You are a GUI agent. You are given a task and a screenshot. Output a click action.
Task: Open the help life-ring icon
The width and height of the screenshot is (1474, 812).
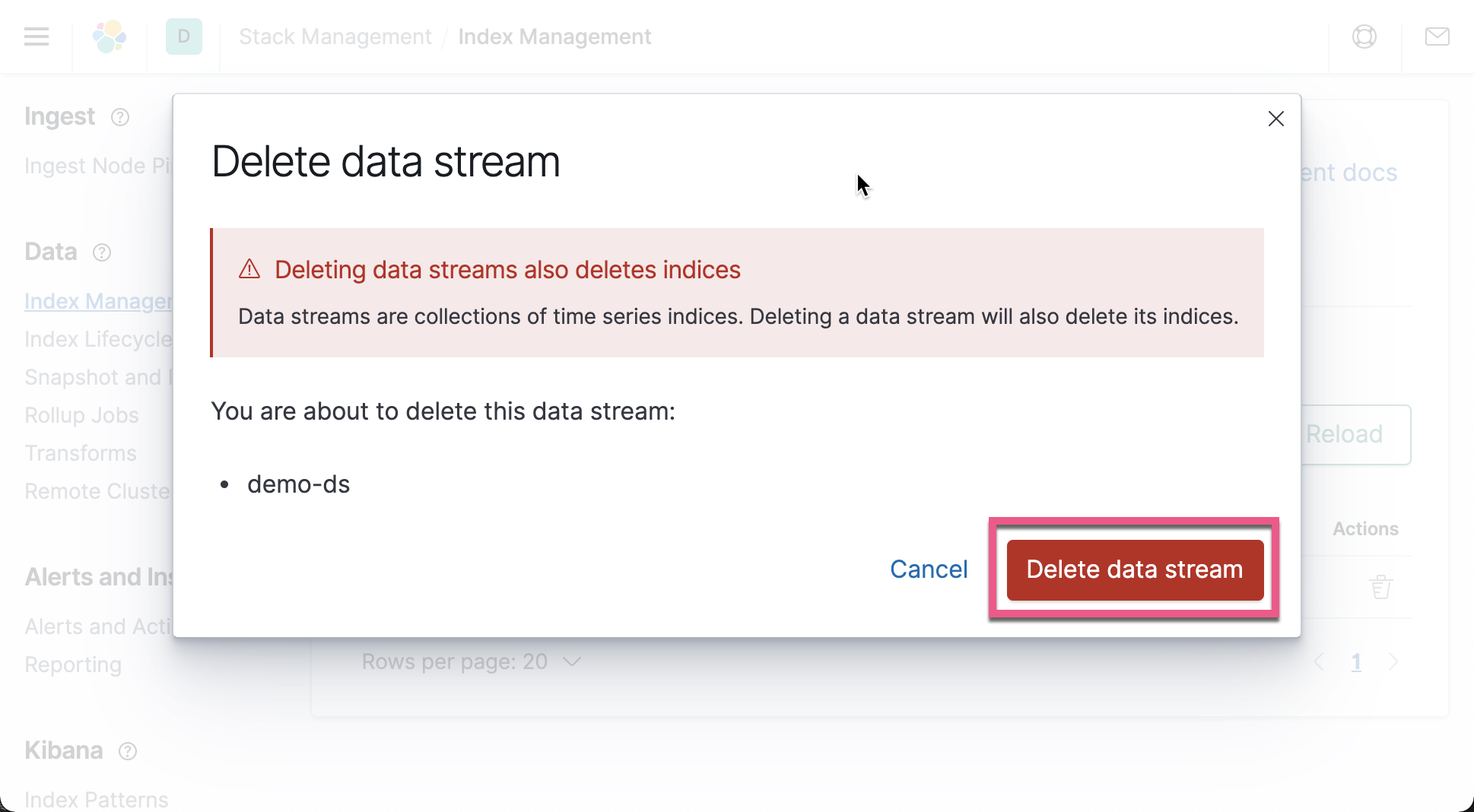[1364, 36]
